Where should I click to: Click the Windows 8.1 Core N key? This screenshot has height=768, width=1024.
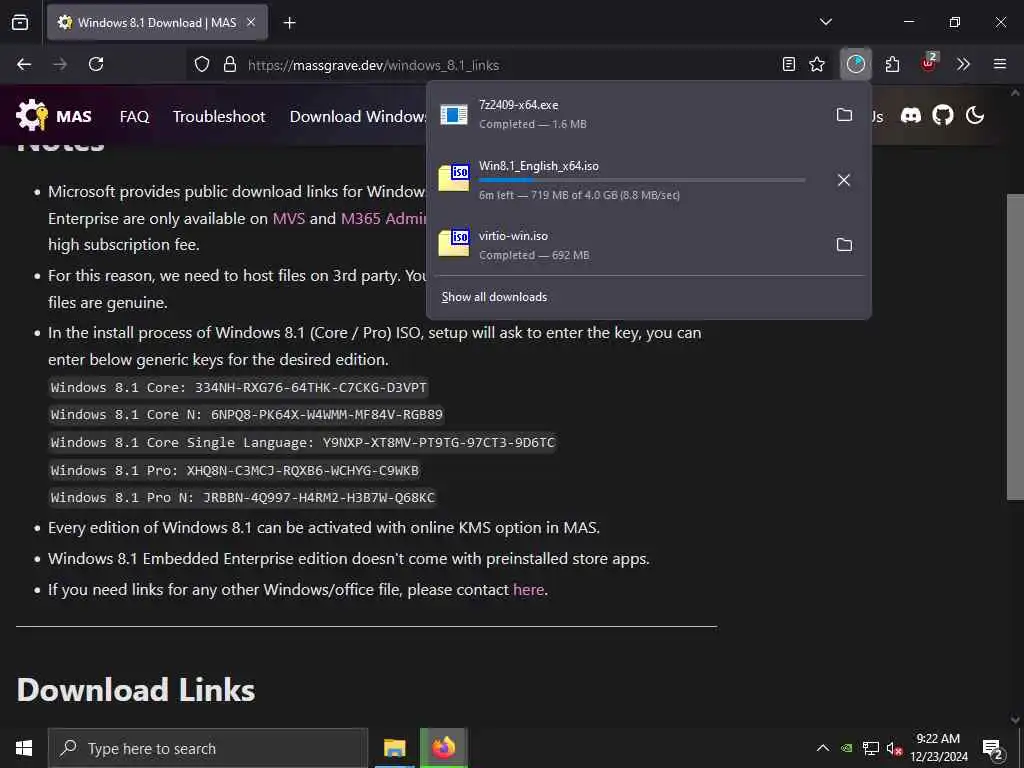(x=246, y=415)
